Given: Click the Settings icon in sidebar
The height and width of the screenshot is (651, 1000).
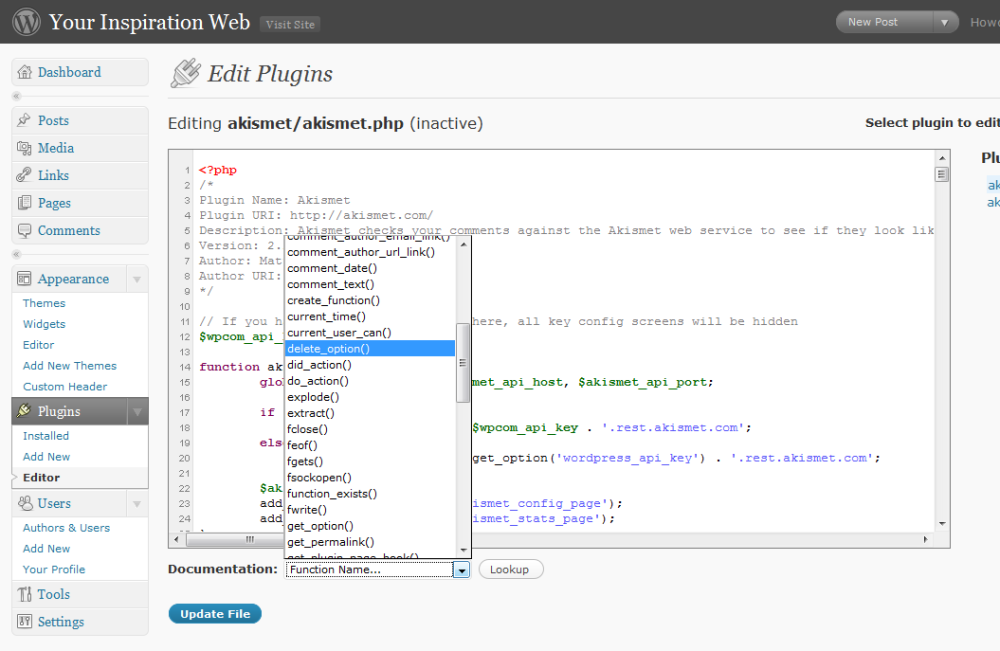Looking at the screenshot, I should (24, 621).
